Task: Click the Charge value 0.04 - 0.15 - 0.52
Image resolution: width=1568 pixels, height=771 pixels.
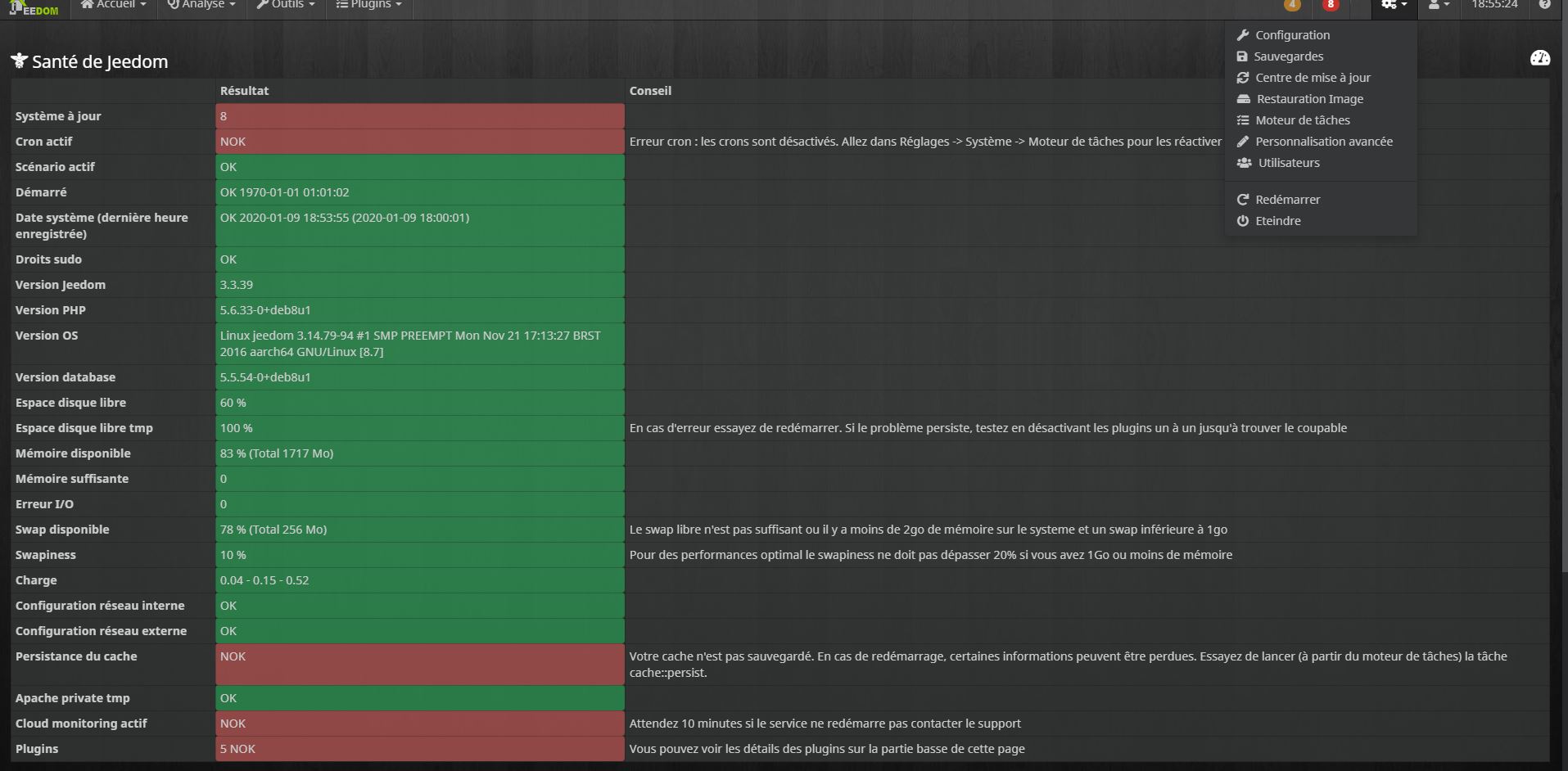Action: pos(420,580)
